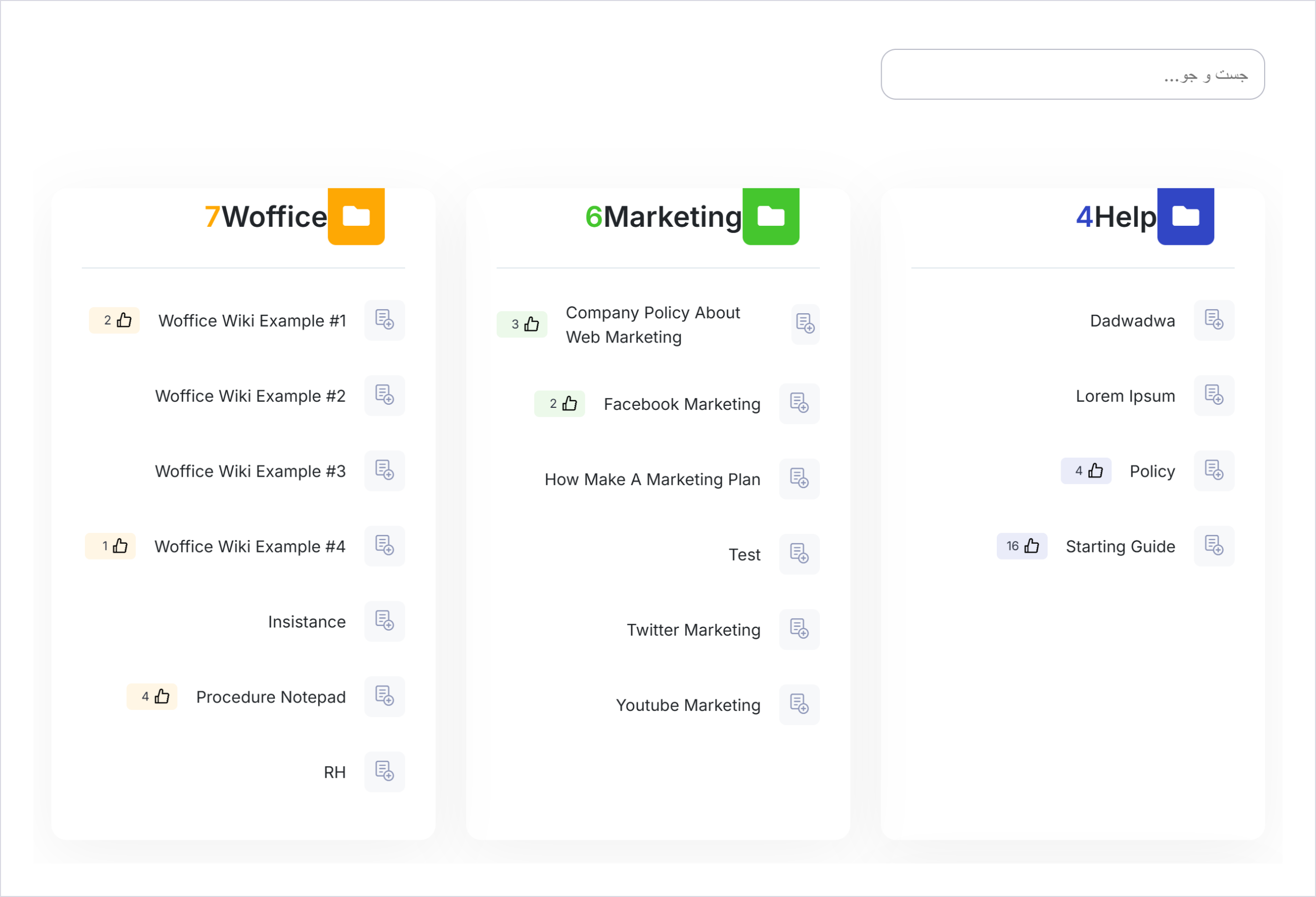Click the 4 likes badge on Policy
Screen dimensions: 1316x897
pos(1086,471)
